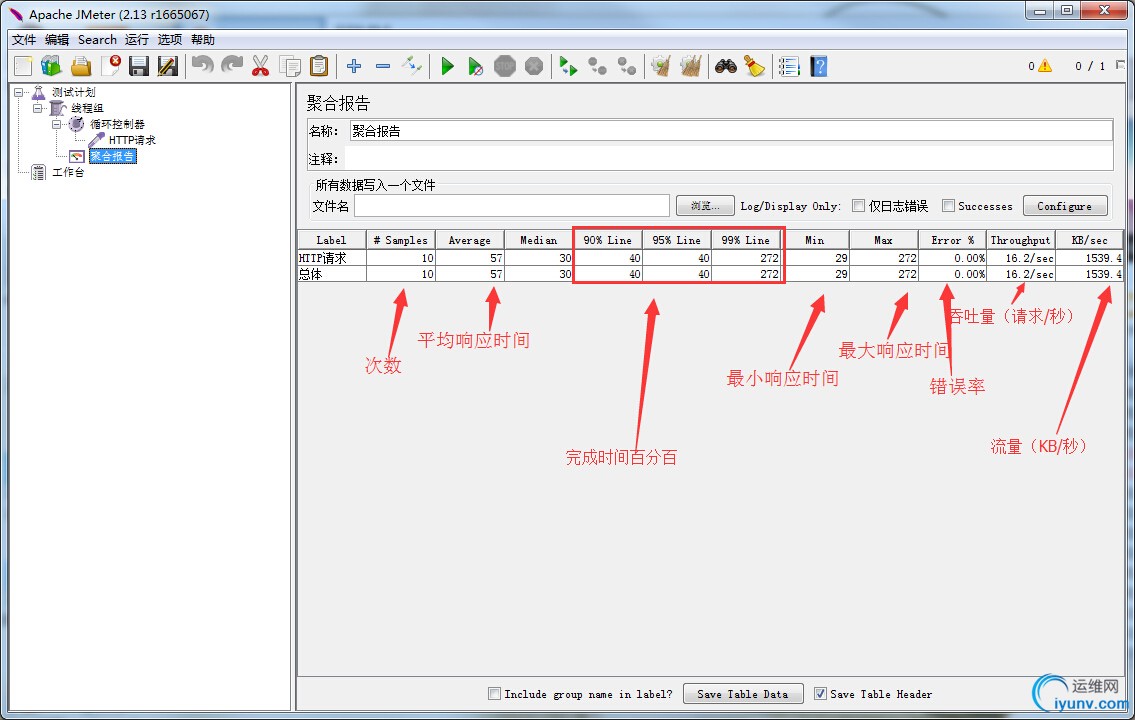Click Save Table Data button

point(743,693)
